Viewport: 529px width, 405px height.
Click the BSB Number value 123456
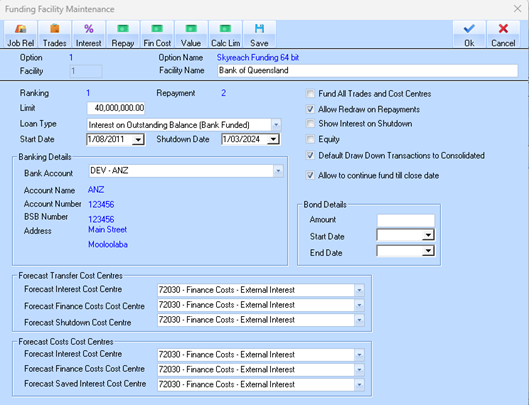point(101,219)
